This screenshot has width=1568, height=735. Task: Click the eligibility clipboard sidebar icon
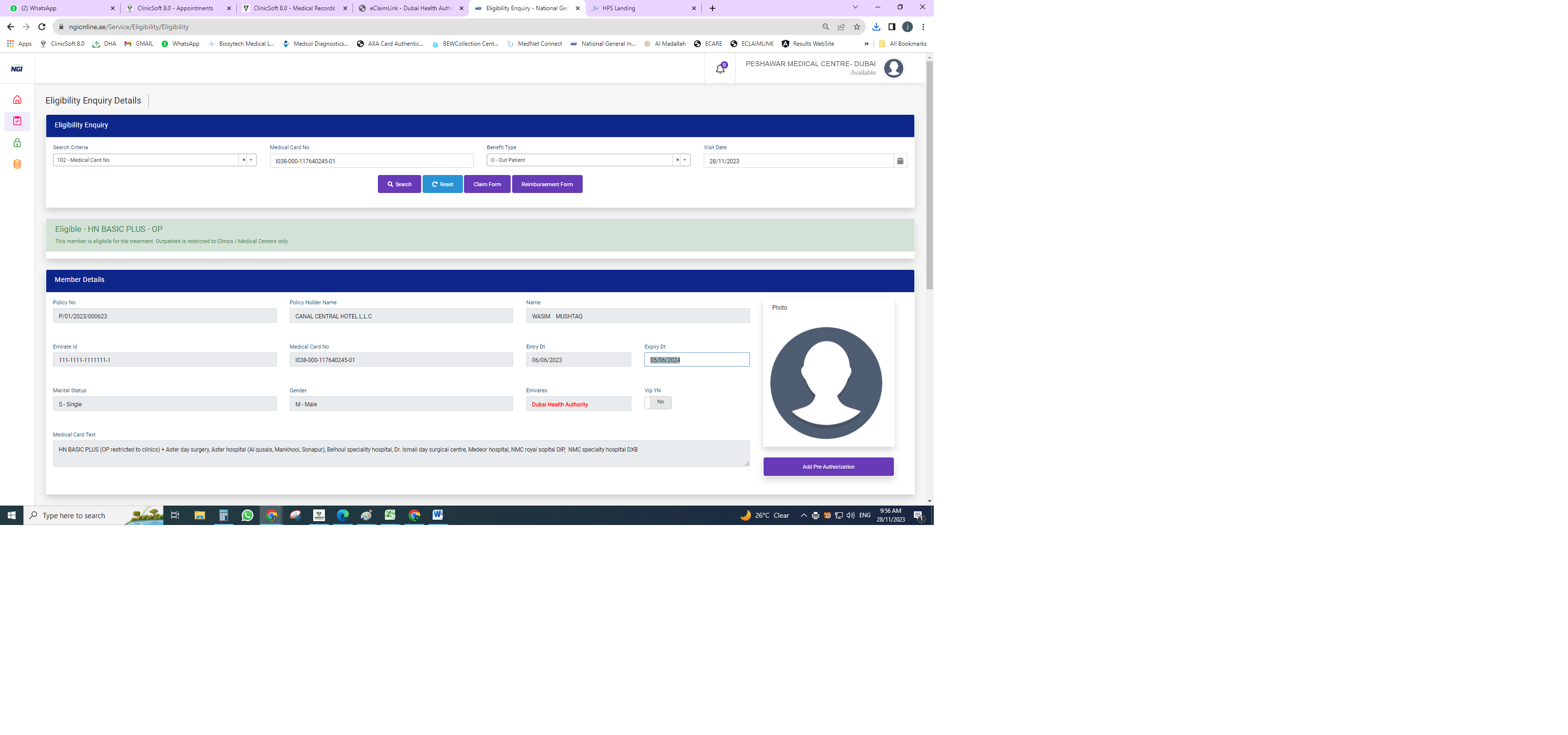click(x=17, y=121)
